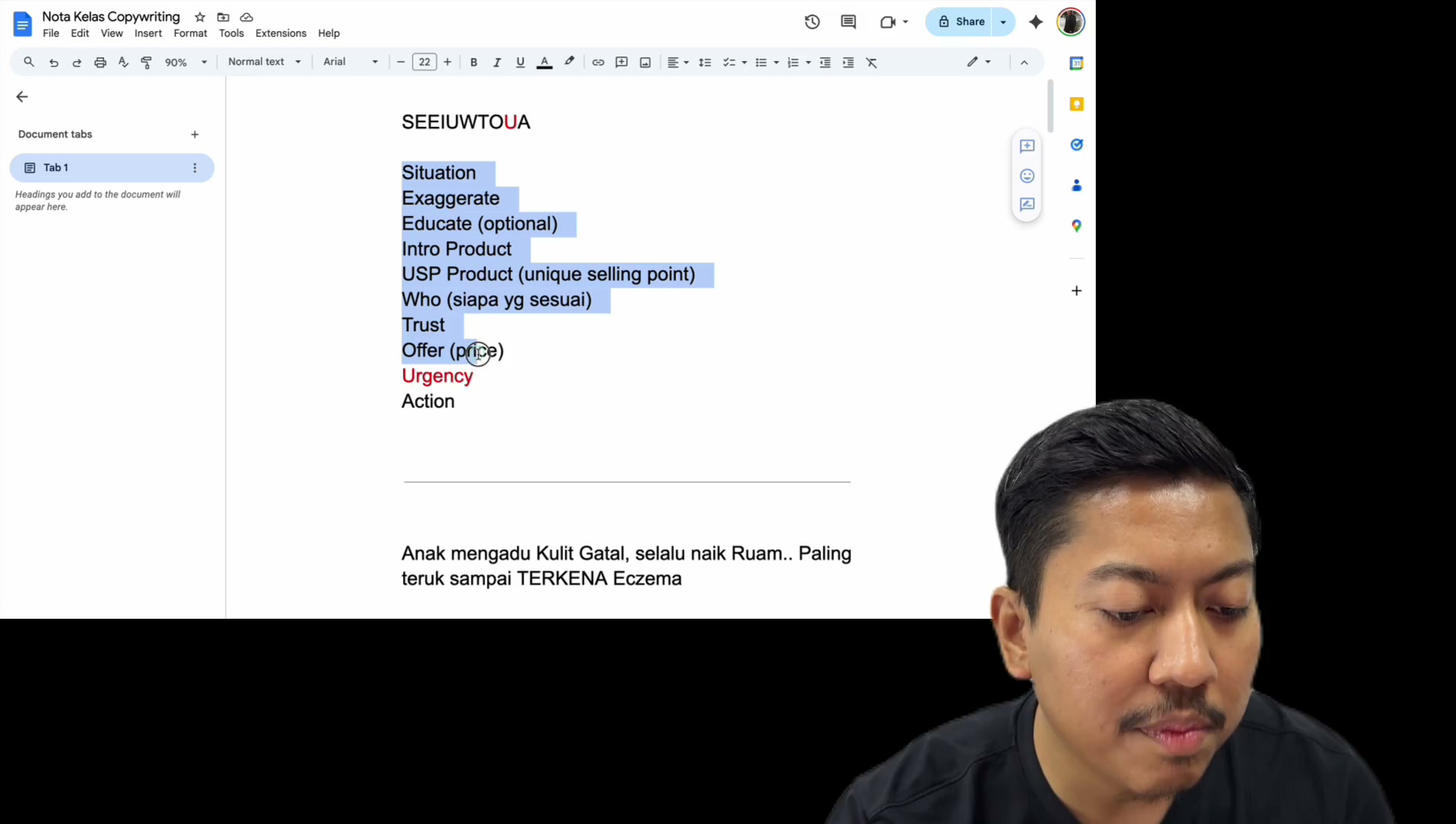
Task: Open the Format menu
Action: point(190,34)
